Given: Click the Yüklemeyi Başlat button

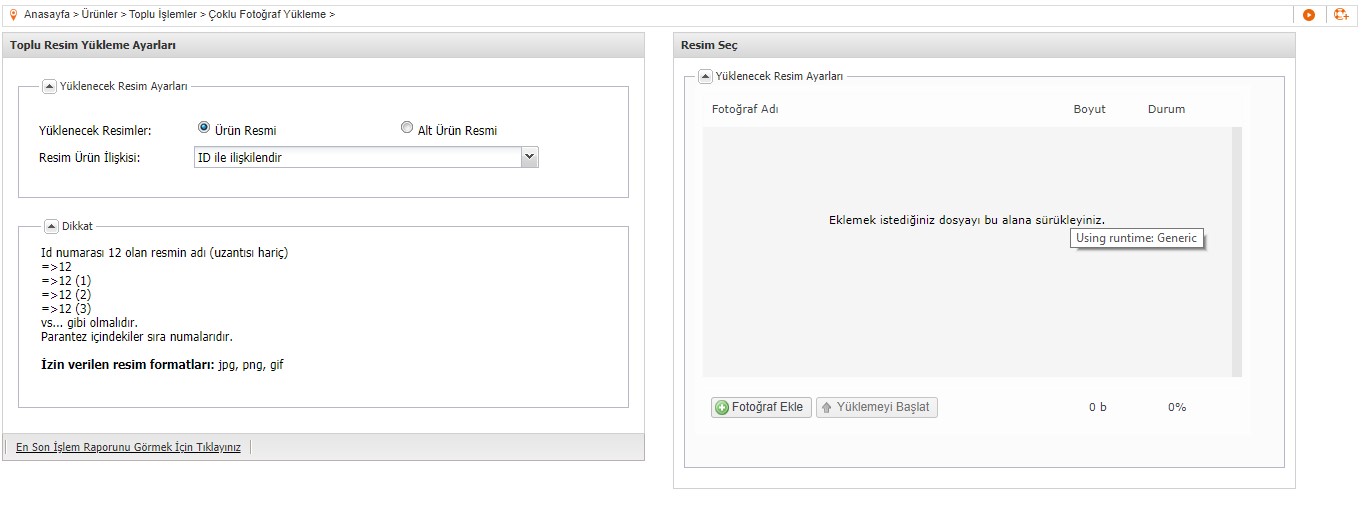Looking at the screenshot, I should pyautogui.click(x=877, y=407).
